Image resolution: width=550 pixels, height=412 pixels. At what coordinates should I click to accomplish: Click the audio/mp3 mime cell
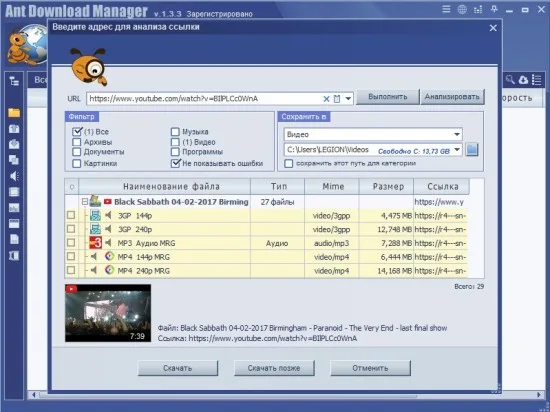331,243
